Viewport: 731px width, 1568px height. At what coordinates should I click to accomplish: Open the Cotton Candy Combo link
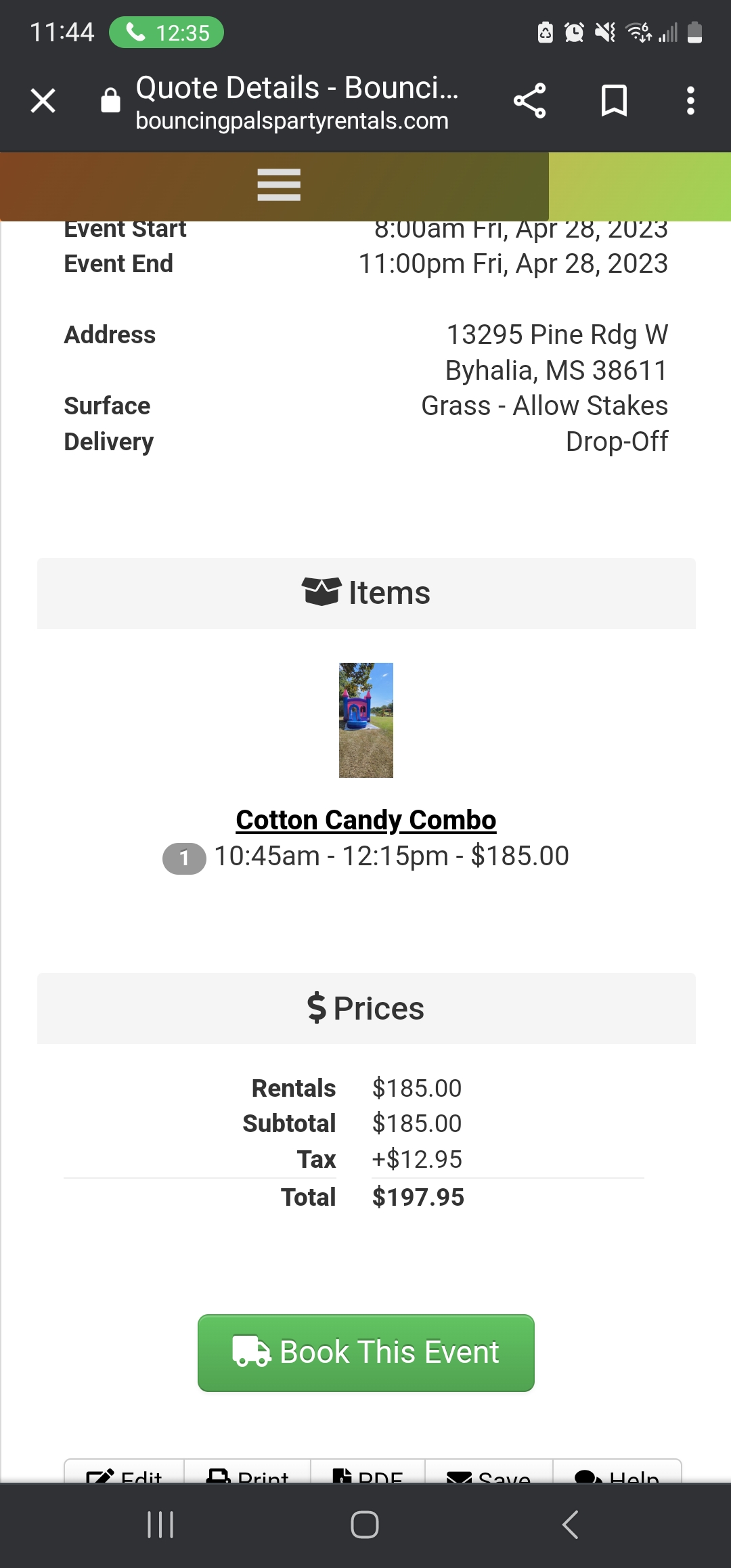pyautogui.click(x=366, y=820)
